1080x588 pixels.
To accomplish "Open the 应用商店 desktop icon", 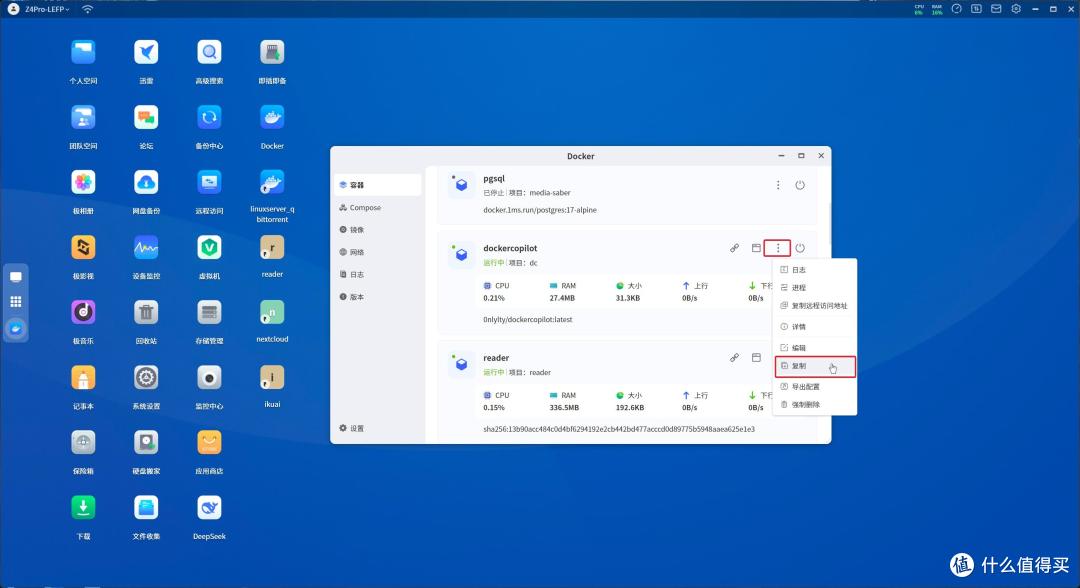I will [x=209, y=443].
